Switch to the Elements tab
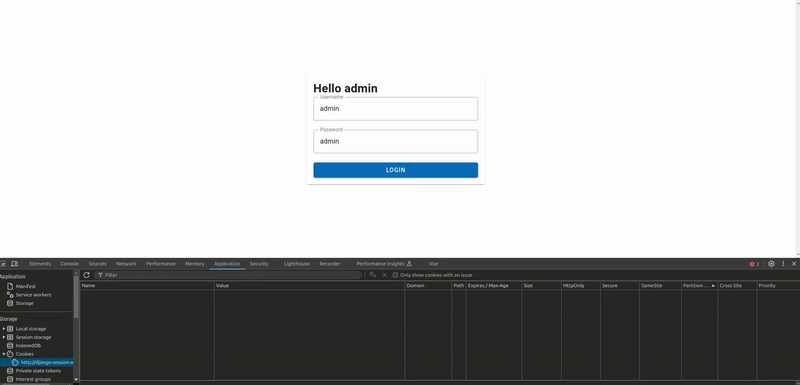This screenshot has height=385, width=800. click(x=40, y=264)
